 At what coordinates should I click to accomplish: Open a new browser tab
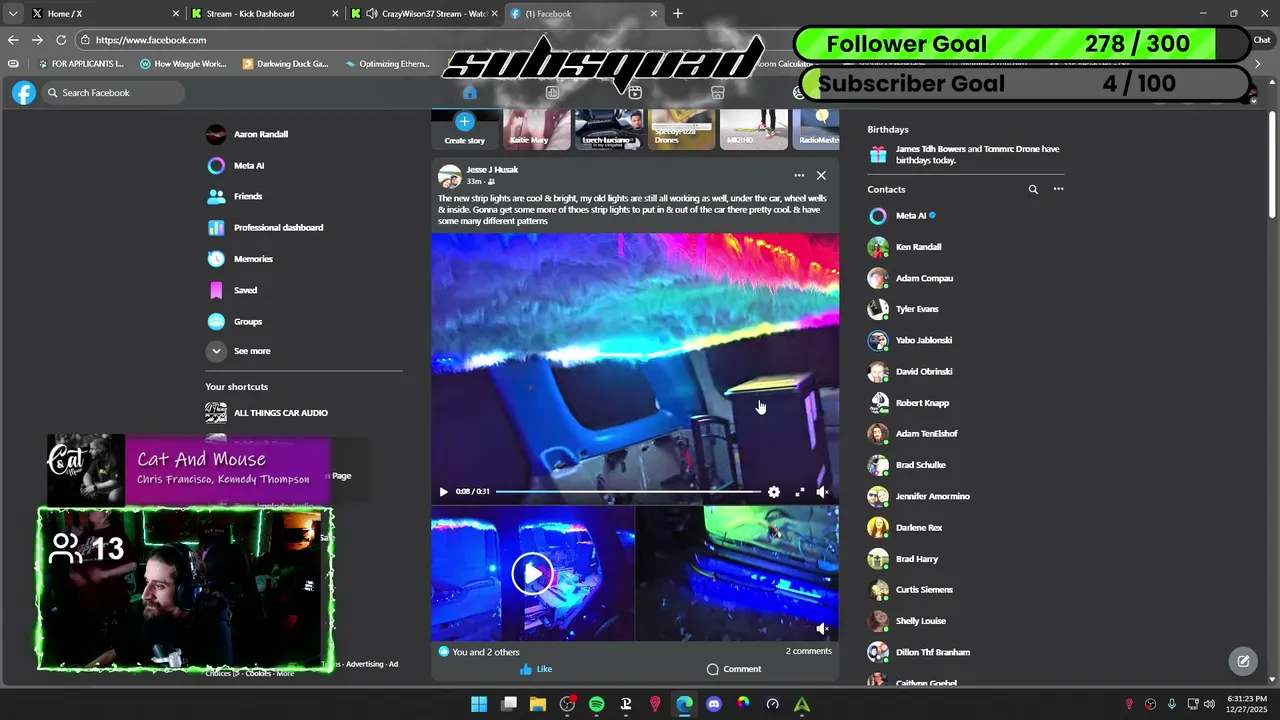click(678, 14)
